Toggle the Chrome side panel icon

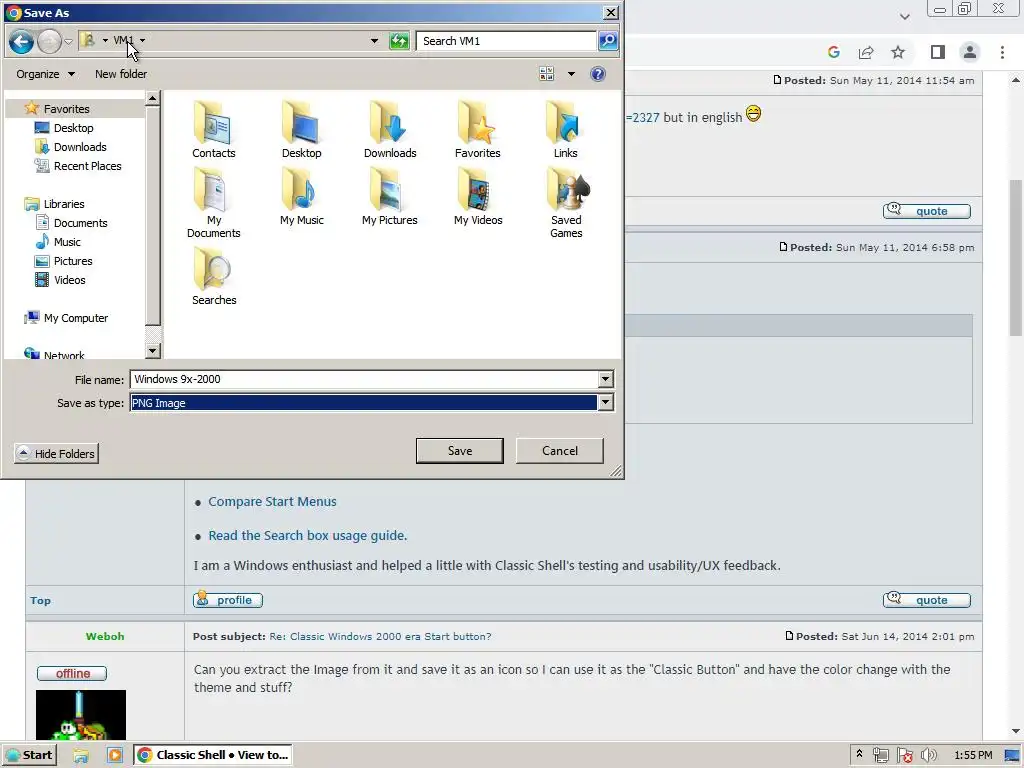coord(938,52)
